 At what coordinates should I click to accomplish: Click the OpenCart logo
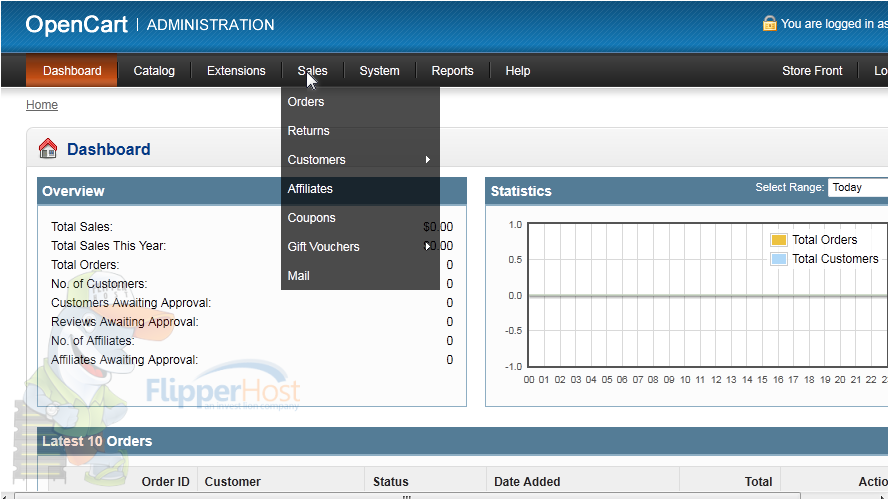[77, 24]
